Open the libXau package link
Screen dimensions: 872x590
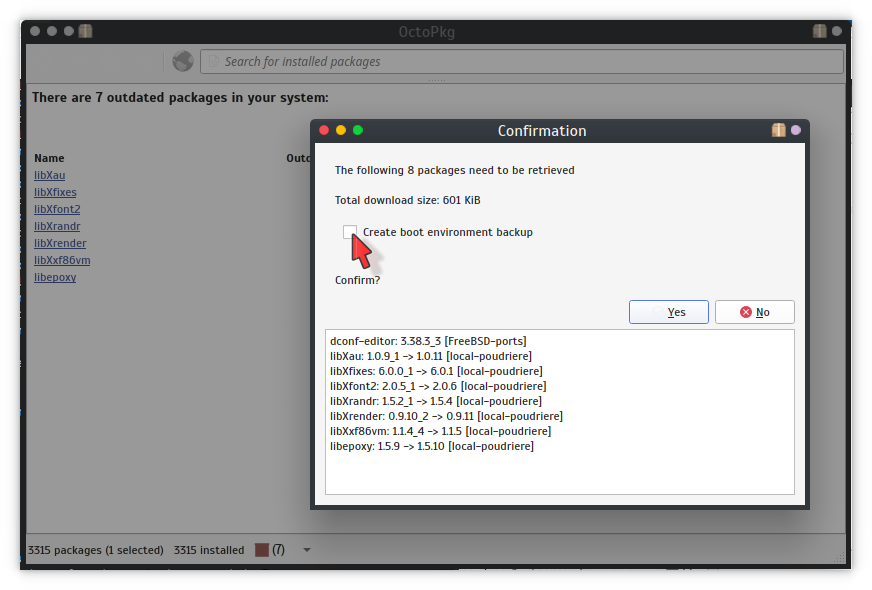(49, 175)
